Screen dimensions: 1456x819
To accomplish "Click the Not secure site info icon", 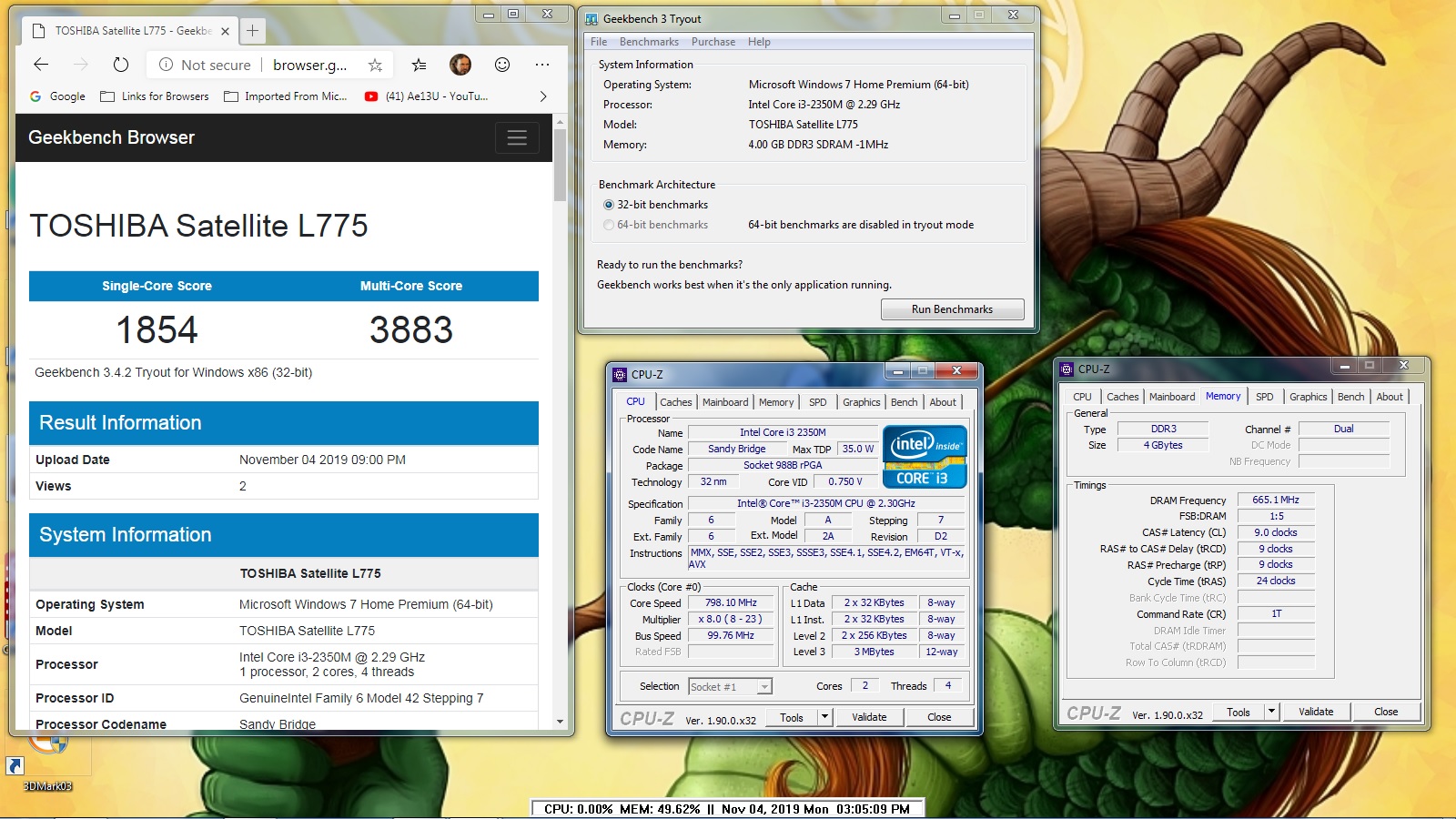I will [166, 65].
